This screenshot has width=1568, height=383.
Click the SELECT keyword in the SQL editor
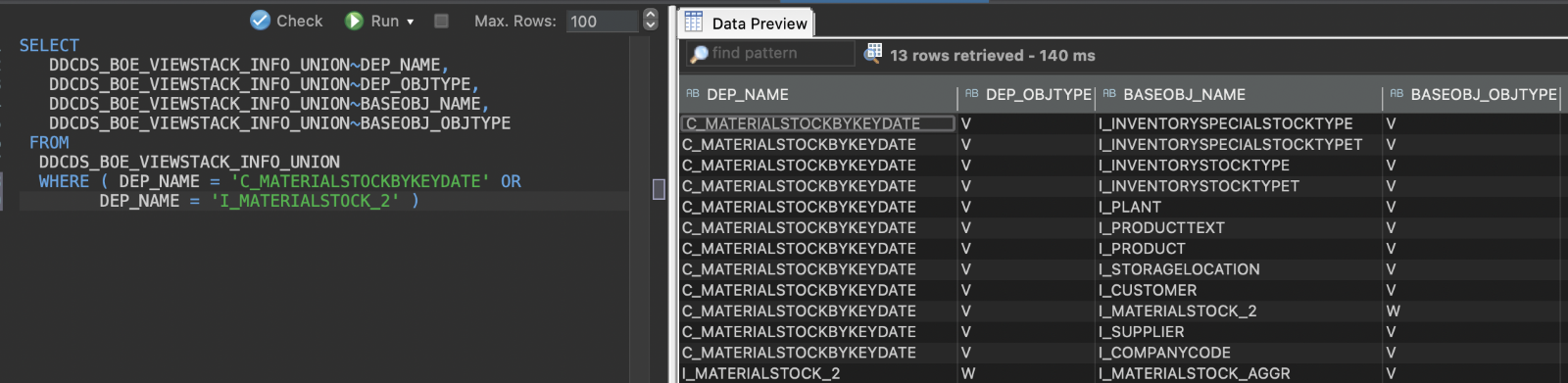pos(49,45)
